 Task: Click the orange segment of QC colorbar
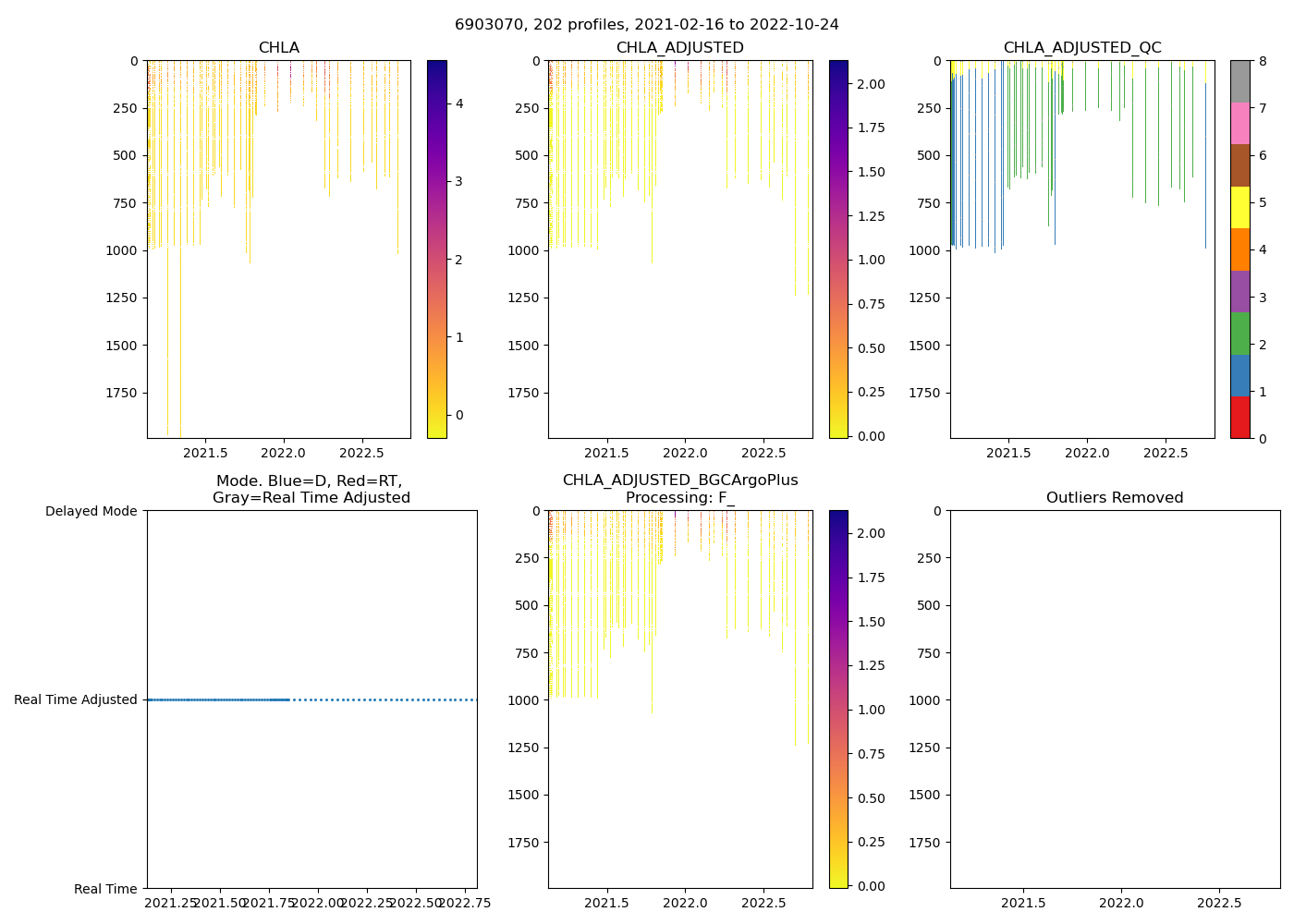(x=1239, y=249)
